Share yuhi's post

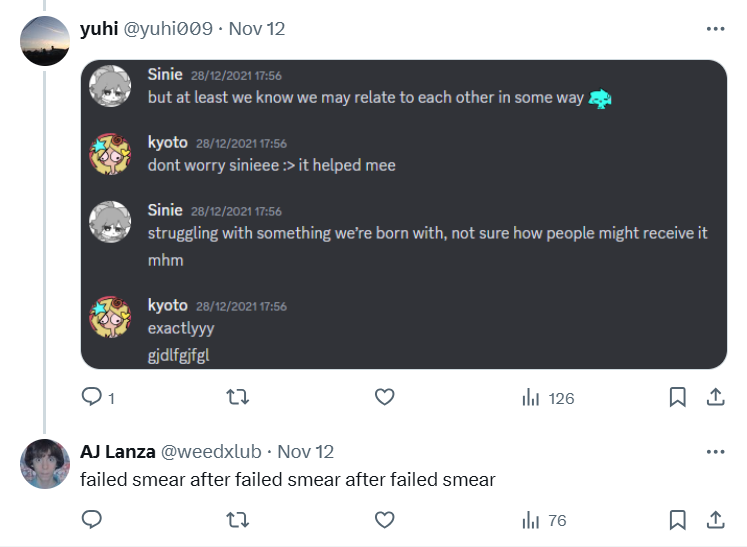[x=716, y=397]
